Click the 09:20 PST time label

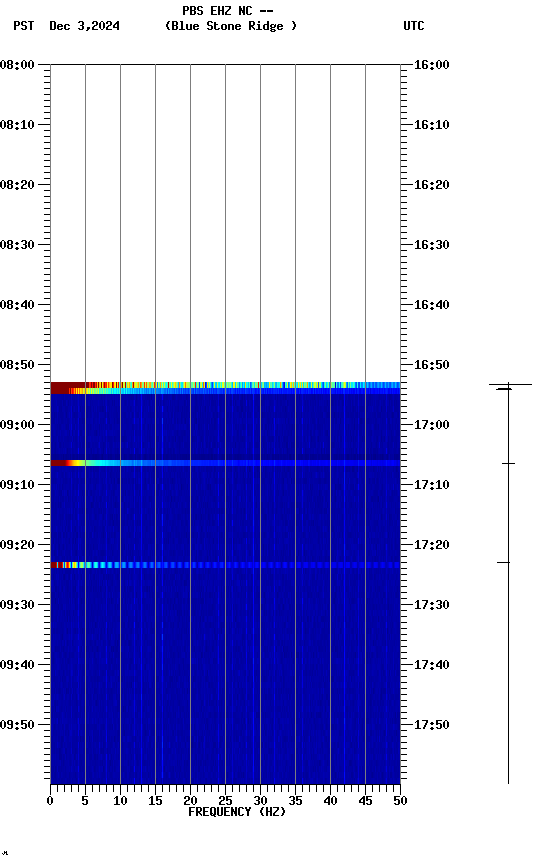click(17, 545)
